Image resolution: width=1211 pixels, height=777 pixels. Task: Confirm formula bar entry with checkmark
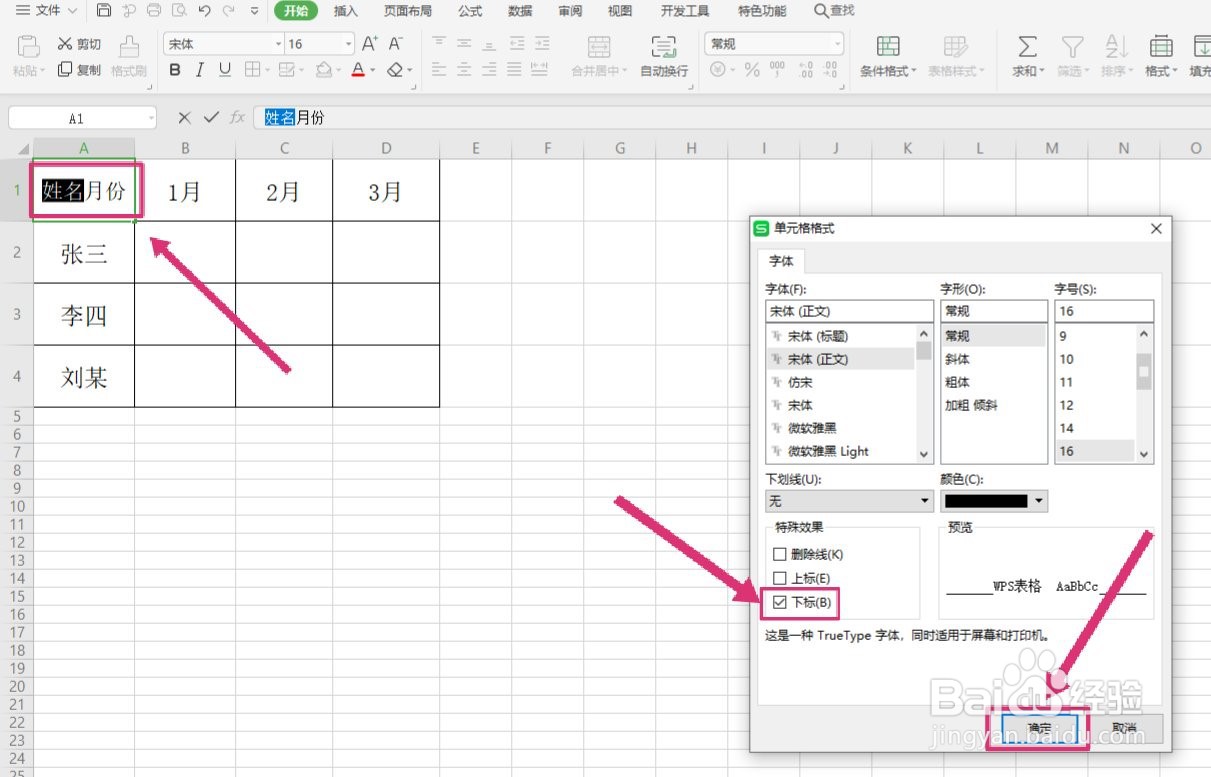(211, 118)
